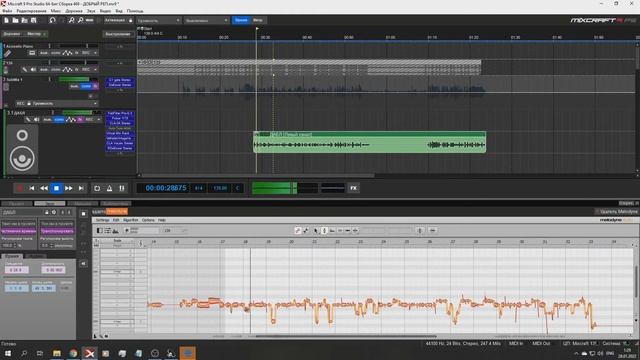This screenshot has width=640, height=360.
Task: Open File Explorer from taskbar
Action: (57, 353)
